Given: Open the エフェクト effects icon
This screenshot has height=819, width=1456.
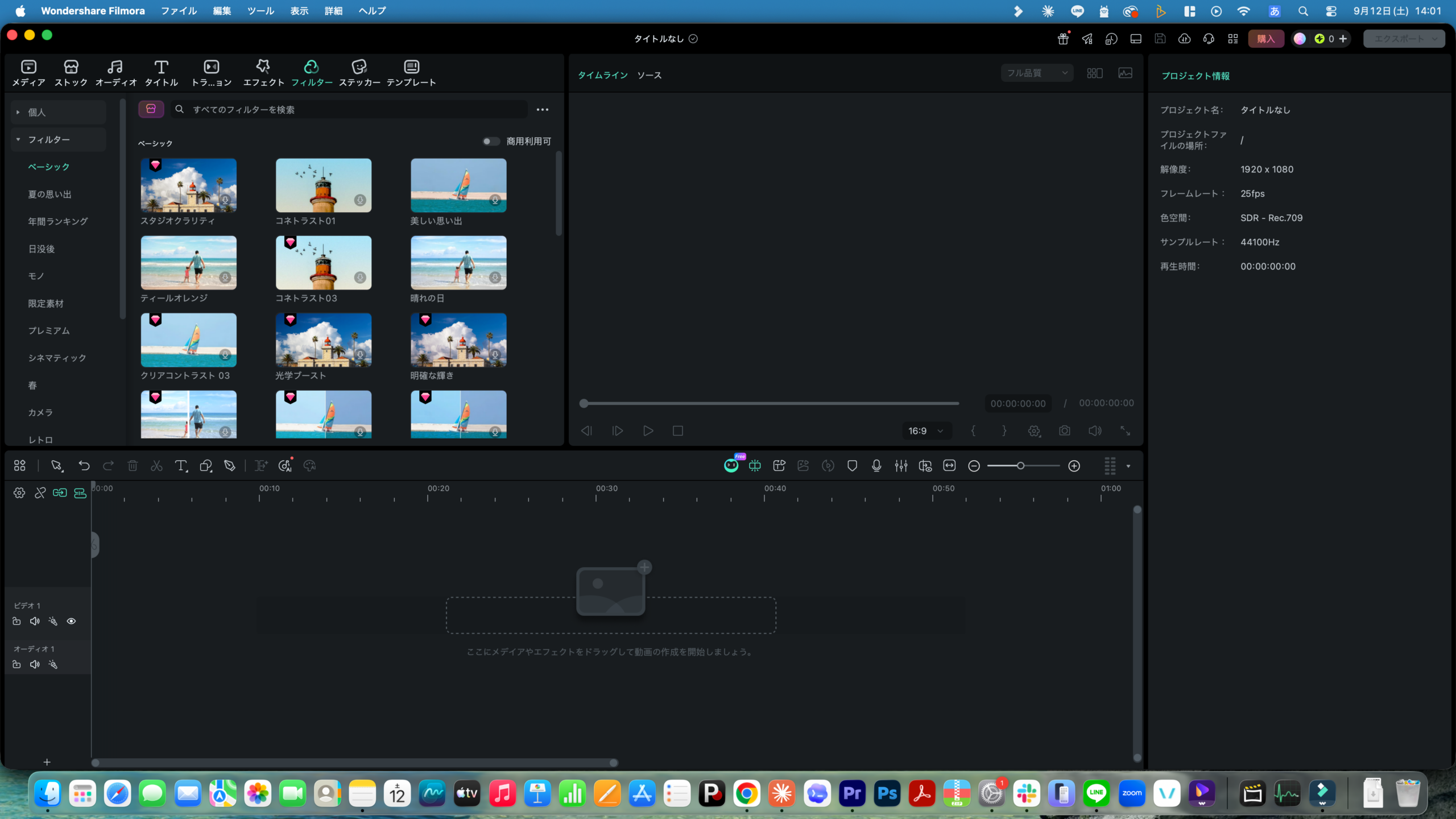Looking at the screenshot, I should 263,67.
